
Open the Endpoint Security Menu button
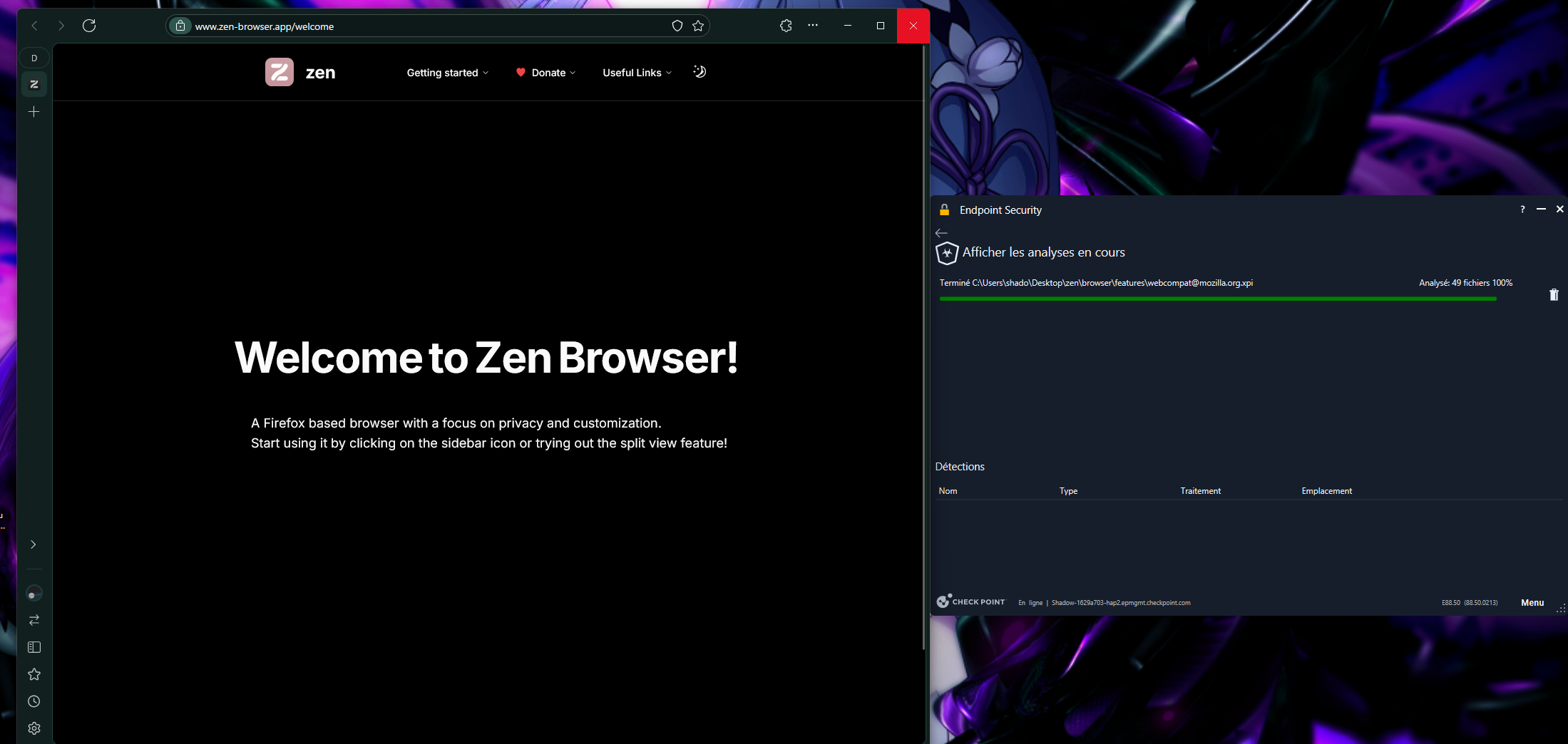[x=1532, y=603]
